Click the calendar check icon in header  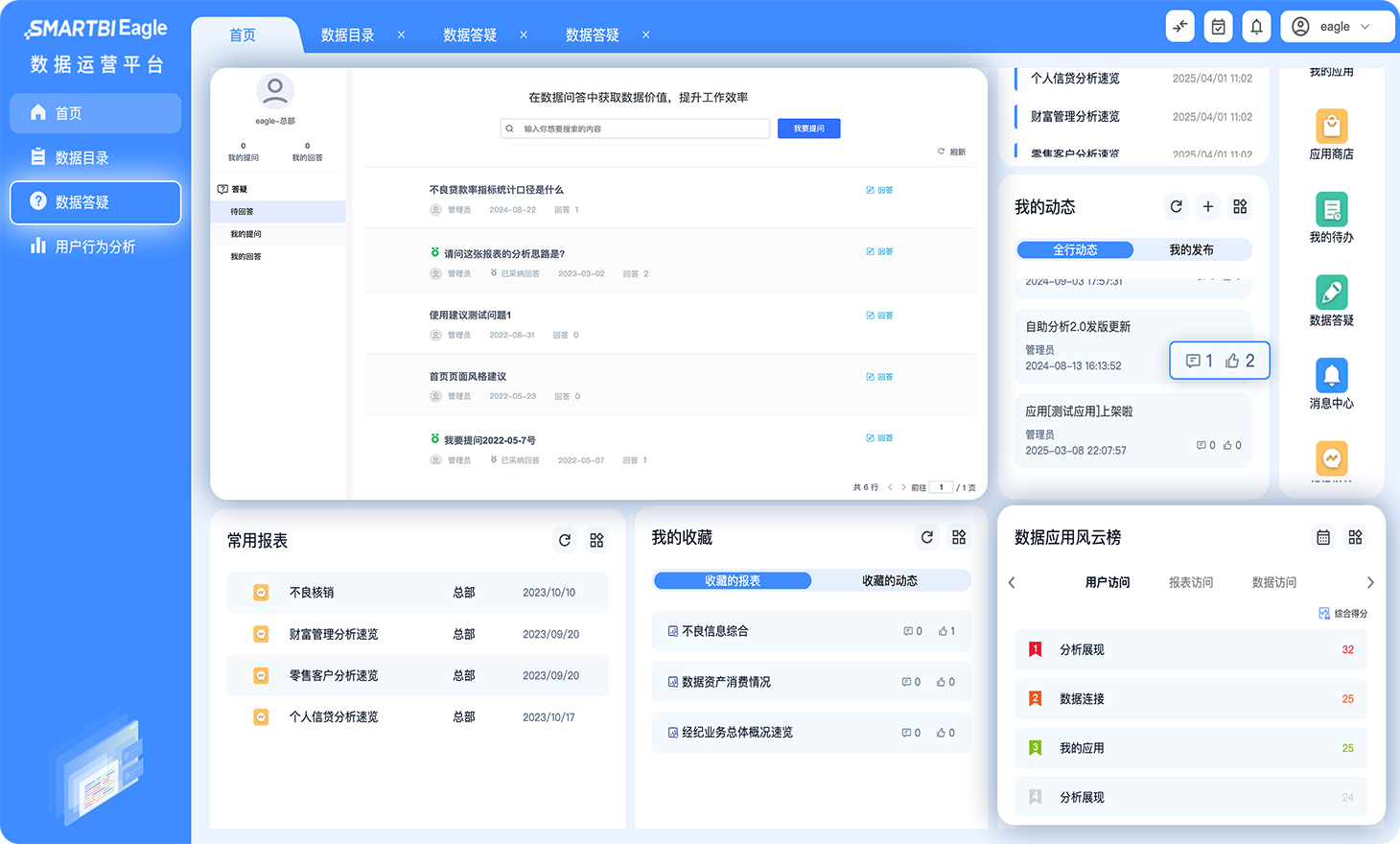(1218, 27)
